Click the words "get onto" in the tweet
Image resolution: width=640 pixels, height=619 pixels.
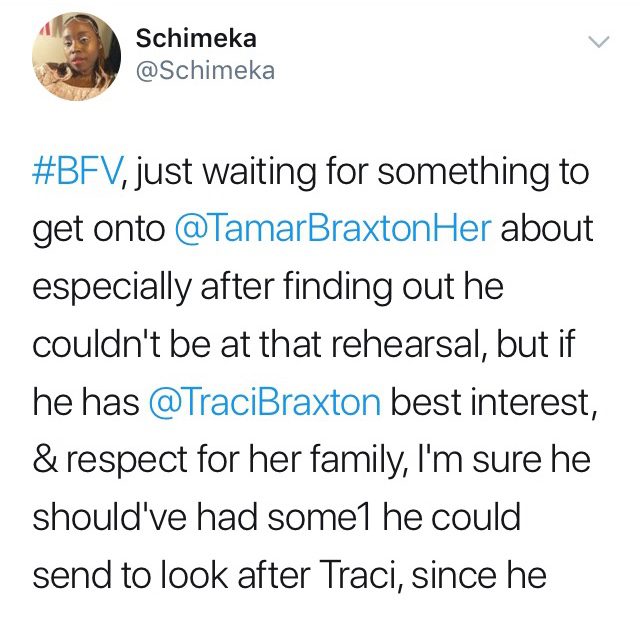click(99, 230)
